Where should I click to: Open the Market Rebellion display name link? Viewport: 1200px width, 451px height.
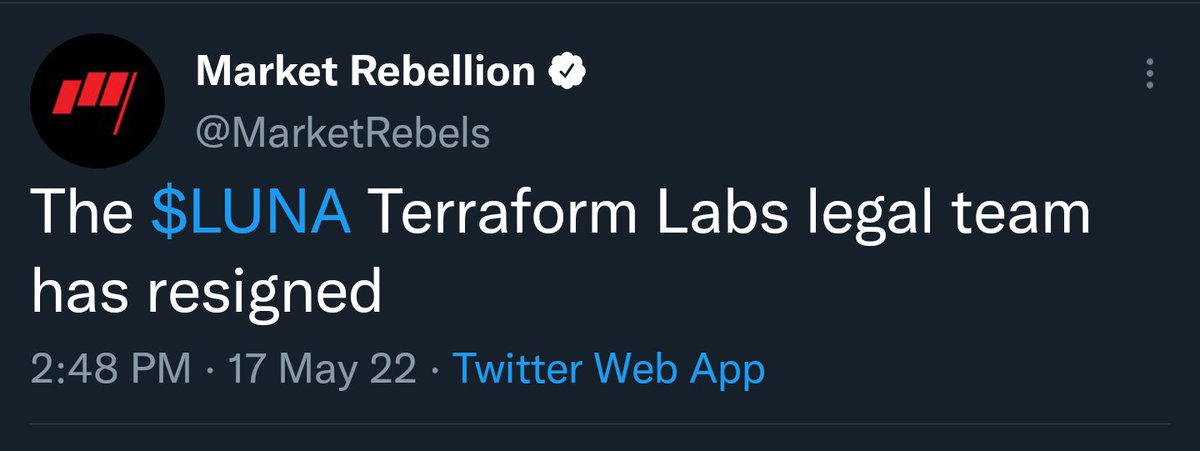click(x=366, y=71)
